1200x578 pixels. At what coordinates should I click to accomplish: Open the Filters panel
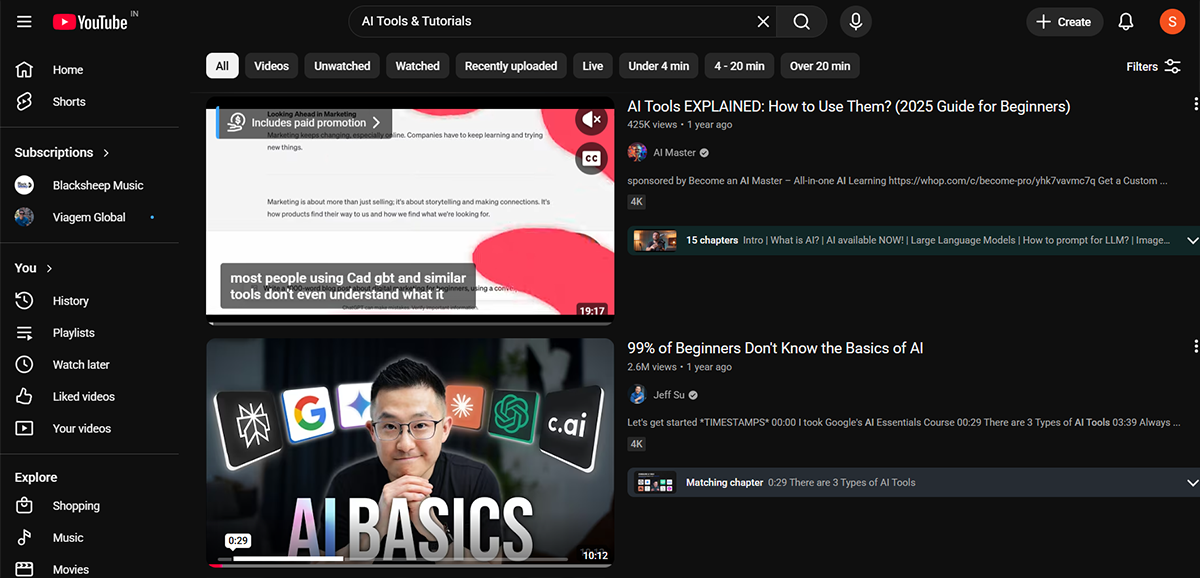click(1154, 66)
